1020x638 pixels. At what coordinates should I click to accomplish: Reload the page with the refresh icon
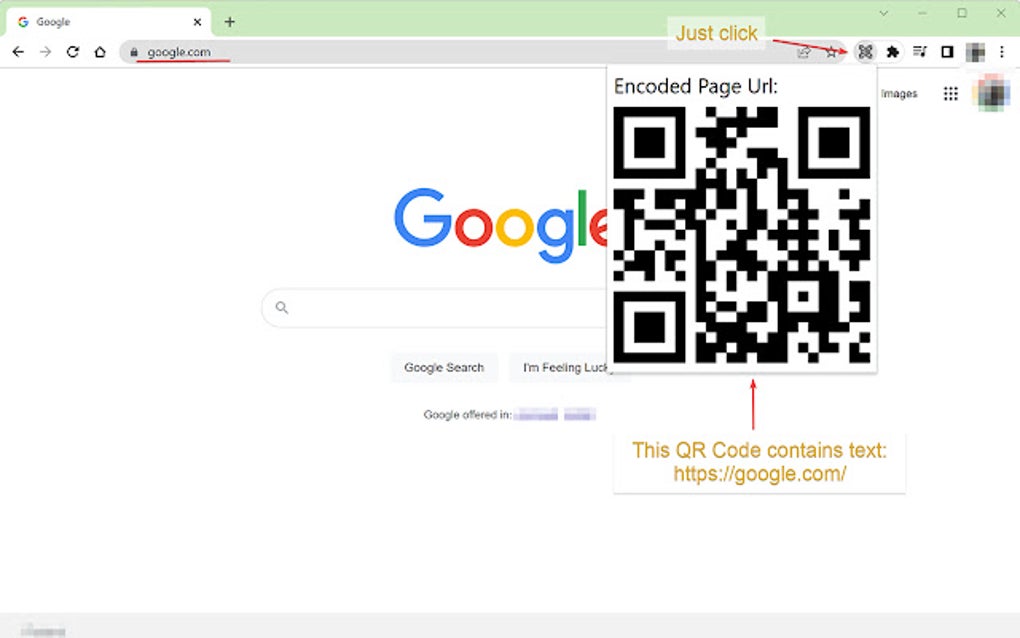72,52
